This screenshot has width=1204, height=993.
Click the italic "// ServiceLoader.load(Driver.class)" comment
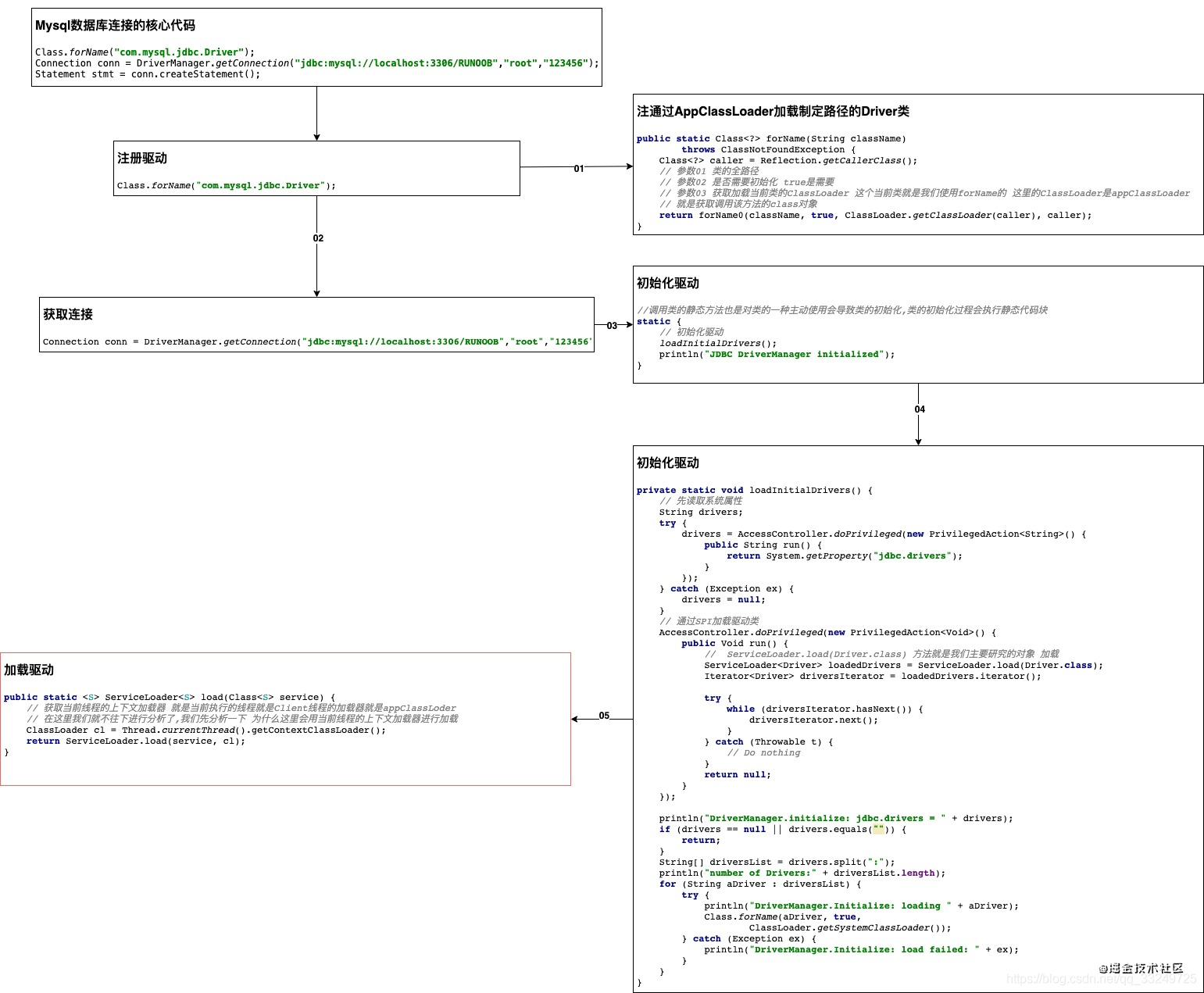coord(882,654)
